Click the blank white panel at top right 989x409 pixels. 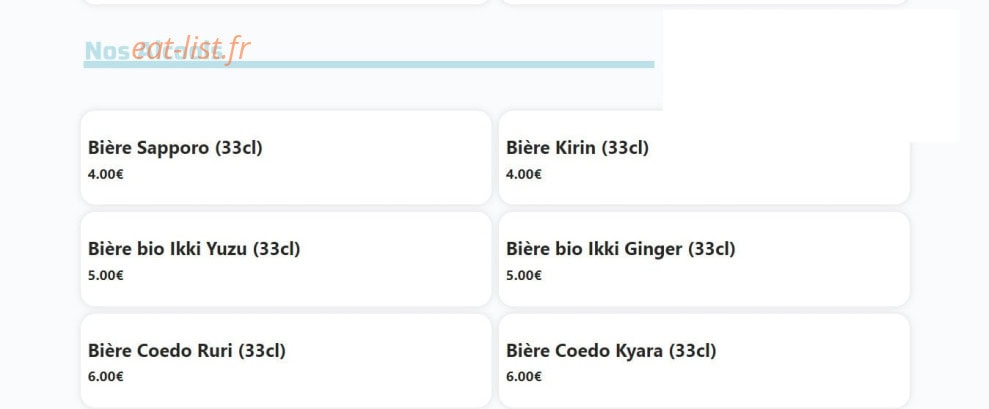[811, 76]
